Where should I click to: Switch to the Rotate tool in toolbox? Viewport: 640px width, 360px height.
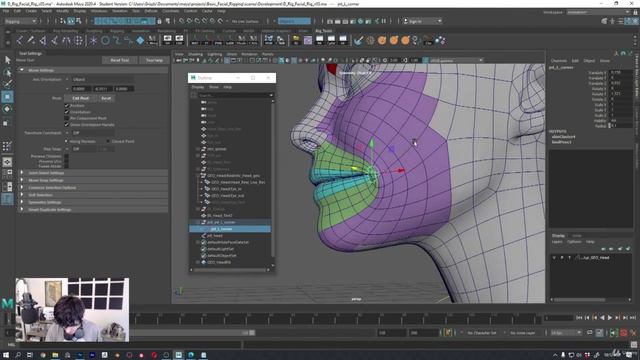click(7, 109)
